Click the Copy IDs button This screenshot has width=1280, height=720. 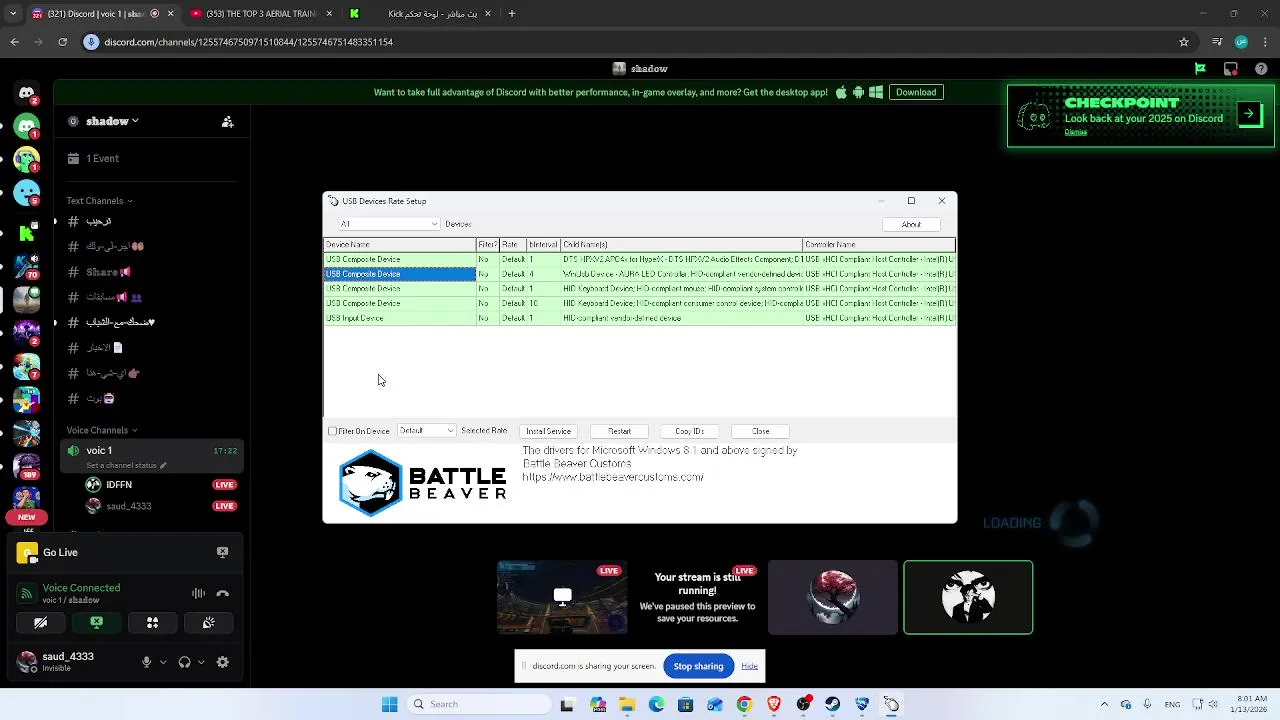point(690,431)
